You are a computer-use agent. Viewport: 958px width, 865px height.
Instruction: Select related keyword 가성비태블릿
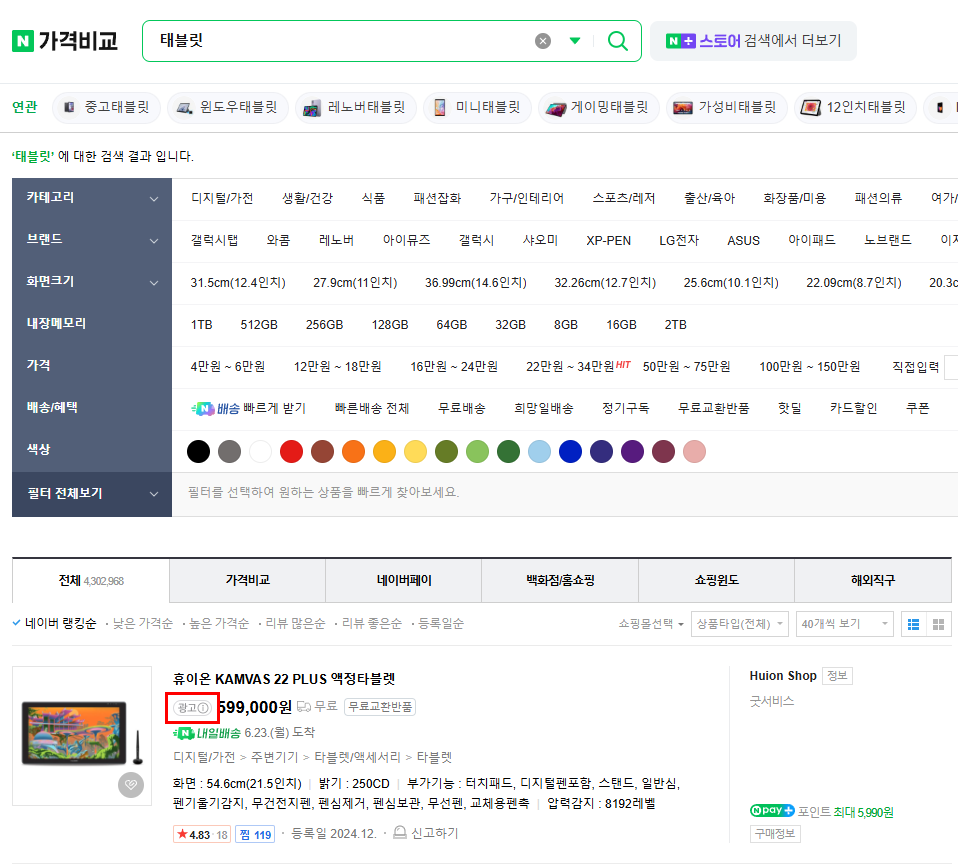click(x=726, y=108)
